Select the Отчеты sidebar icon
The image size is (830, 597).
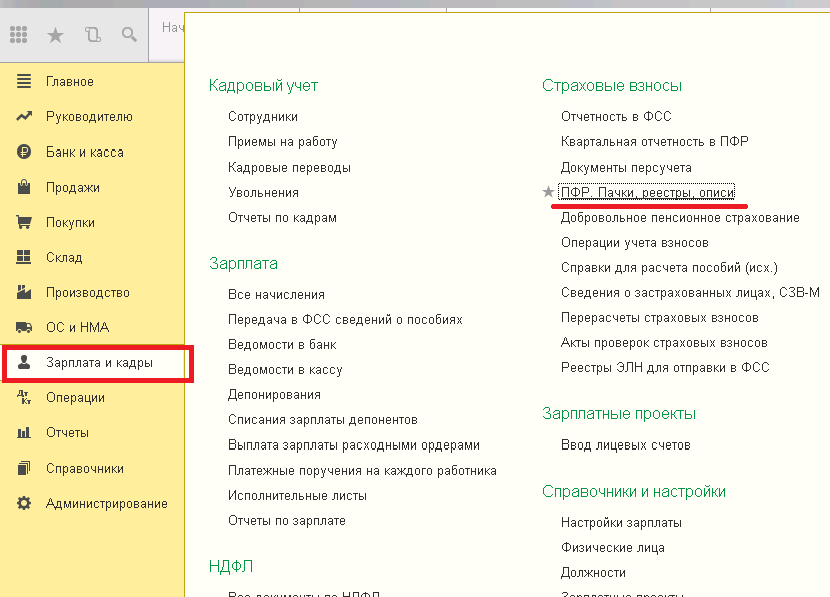click(22, 433)
